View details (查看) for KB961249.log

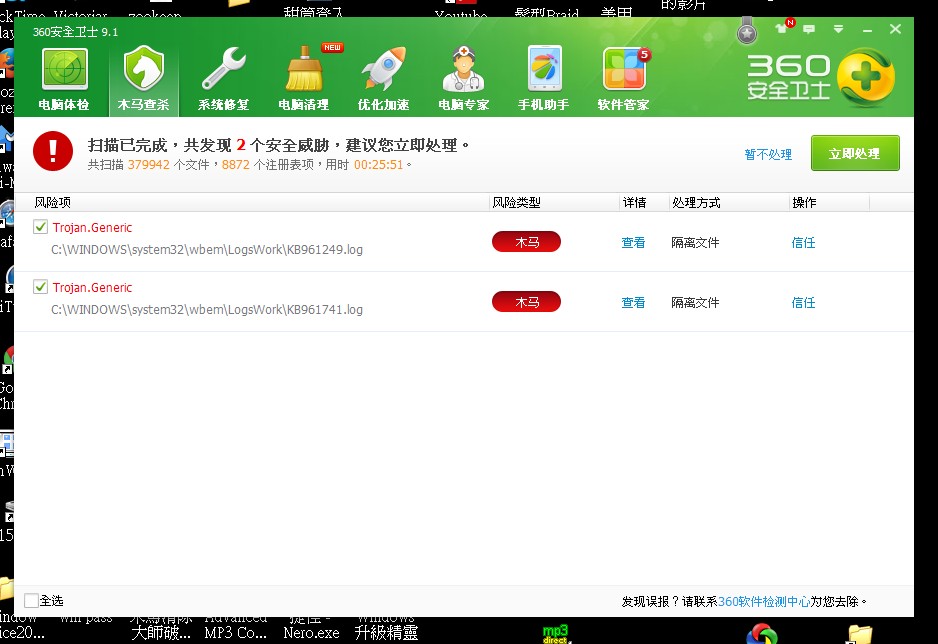[633, 242]
